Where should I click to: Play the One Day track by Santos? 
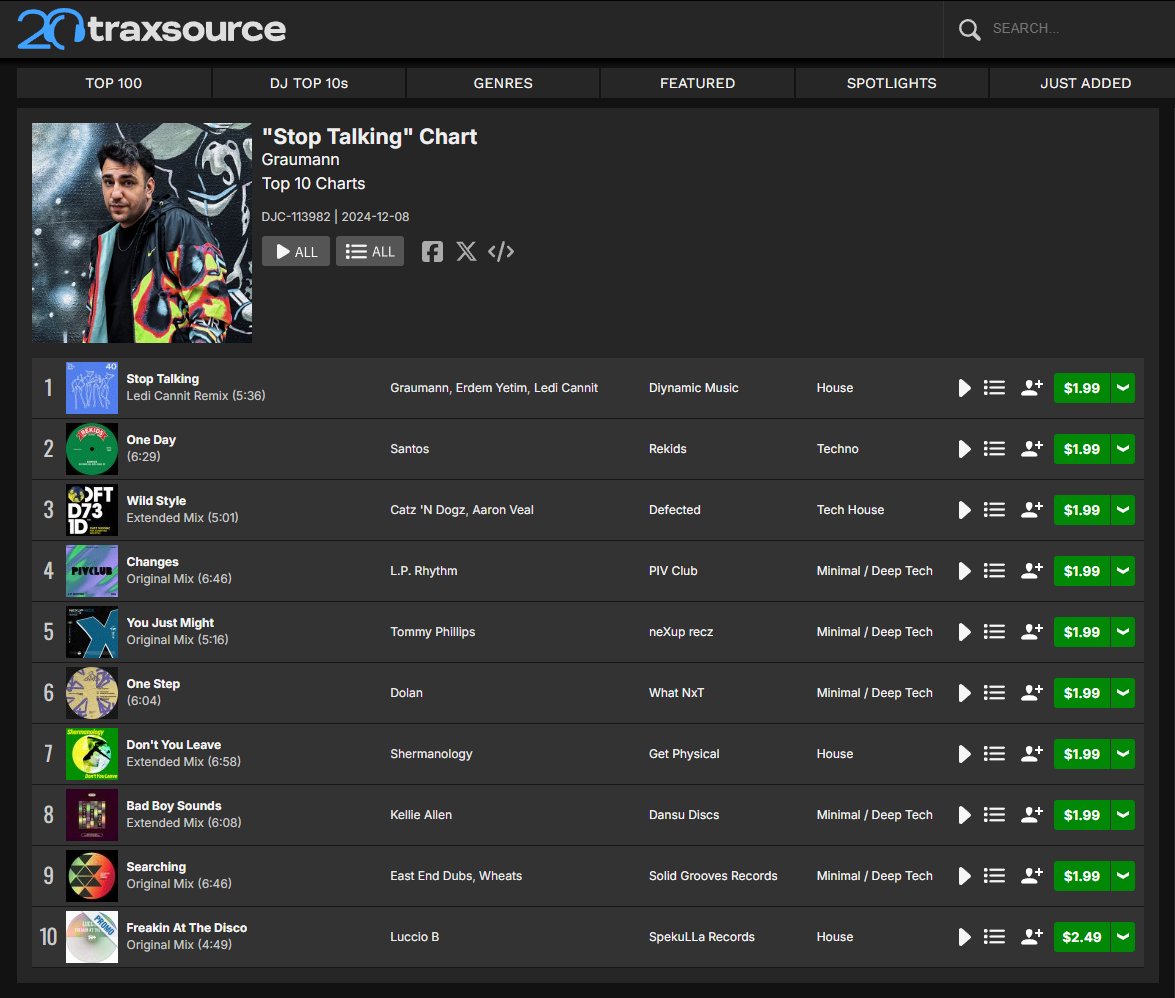point(964,449)
